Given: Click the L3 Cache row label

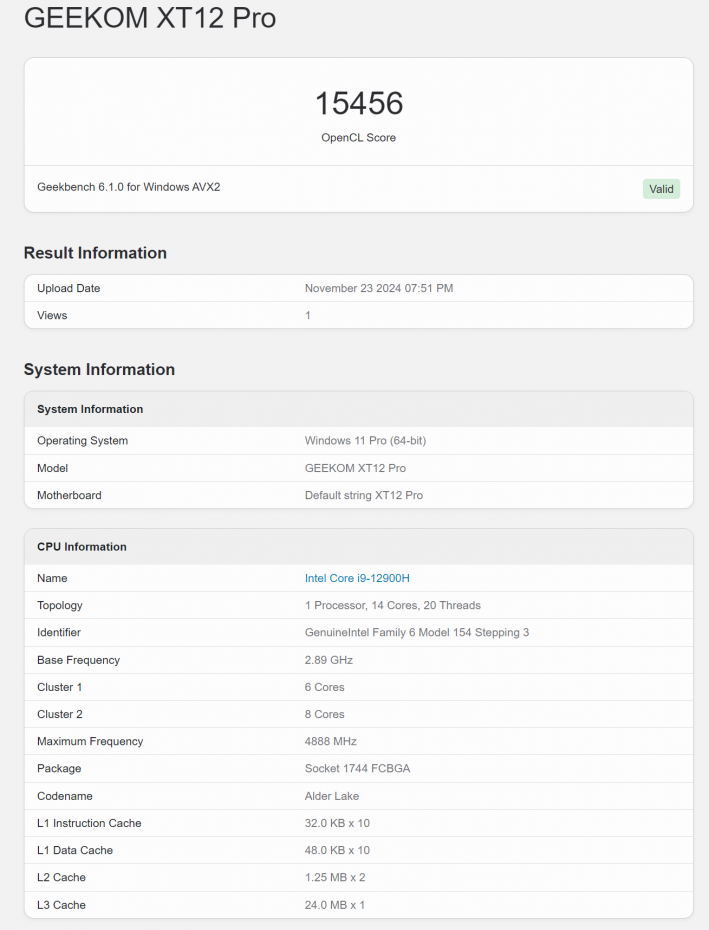Looking at the screenshot, I should 61,905.
